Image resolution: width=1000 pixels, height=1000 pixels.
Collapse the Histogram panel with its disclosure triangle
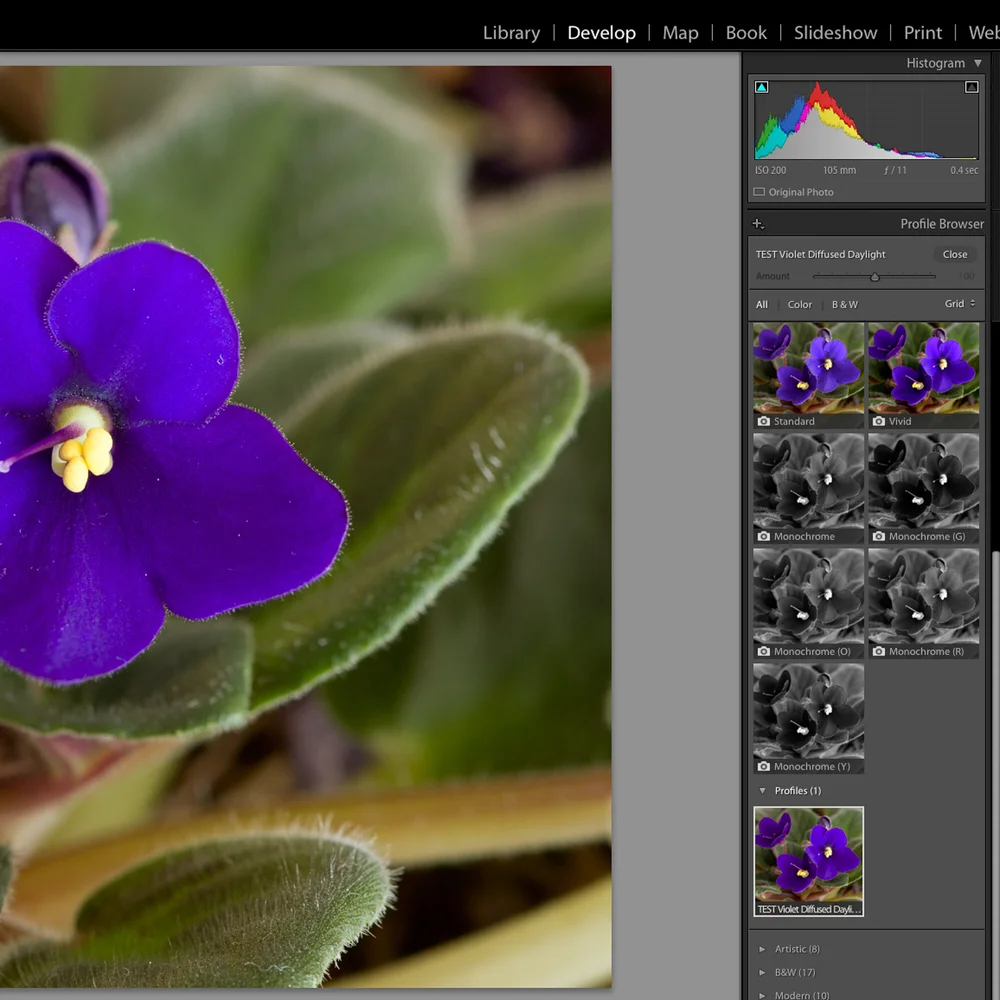click(x=978, y=62)
